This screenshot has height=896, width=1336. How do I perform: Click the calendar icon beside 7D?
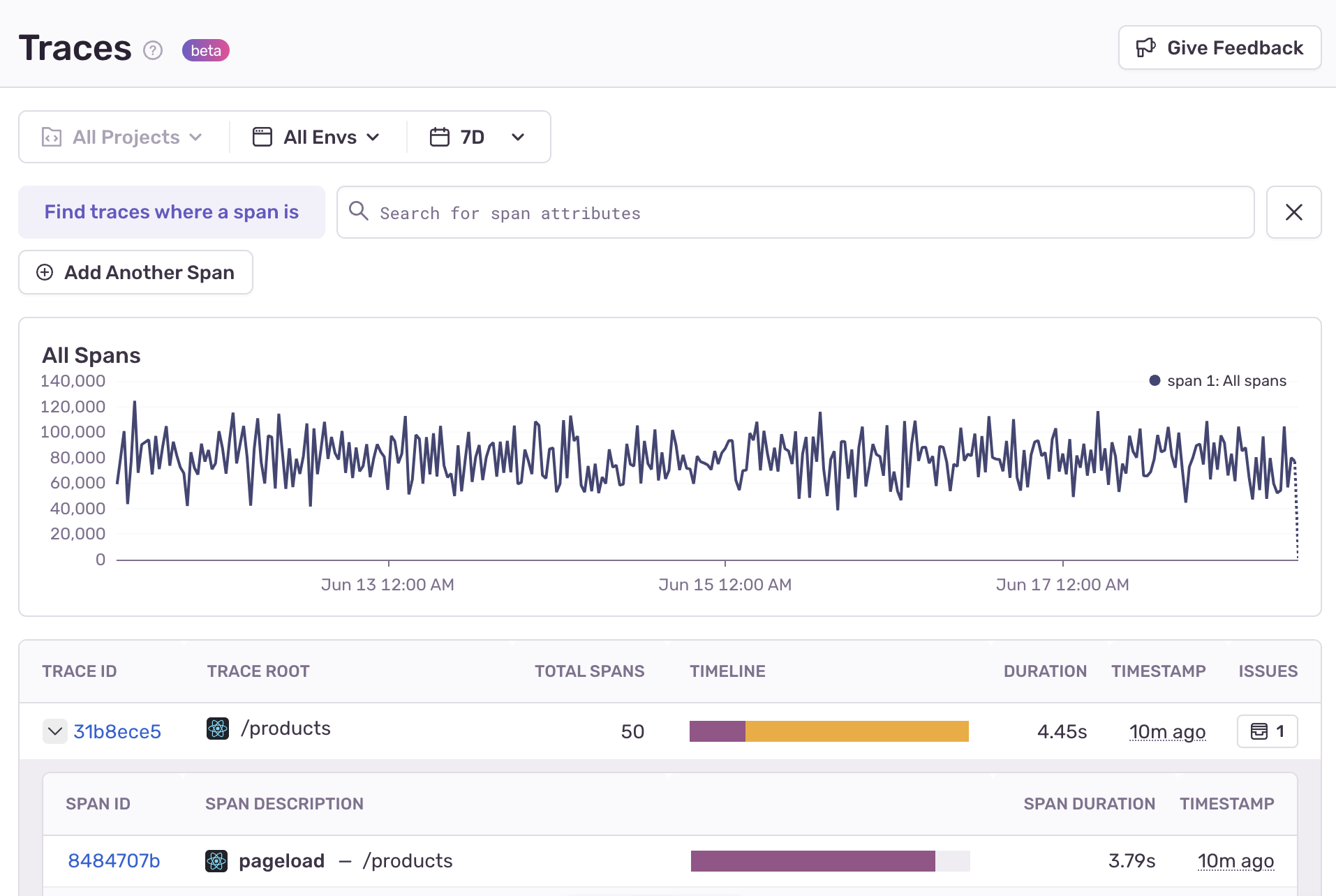[440, 137]
